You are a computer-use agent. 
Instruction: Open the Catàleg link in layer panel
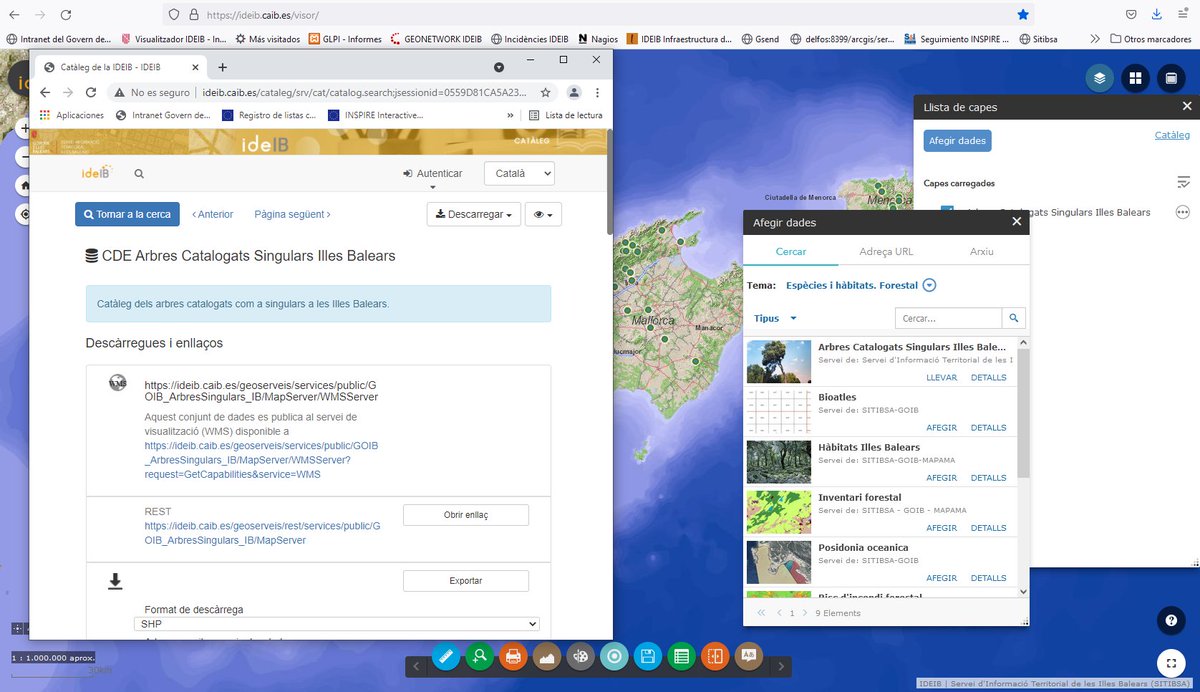pos(1172,135)
